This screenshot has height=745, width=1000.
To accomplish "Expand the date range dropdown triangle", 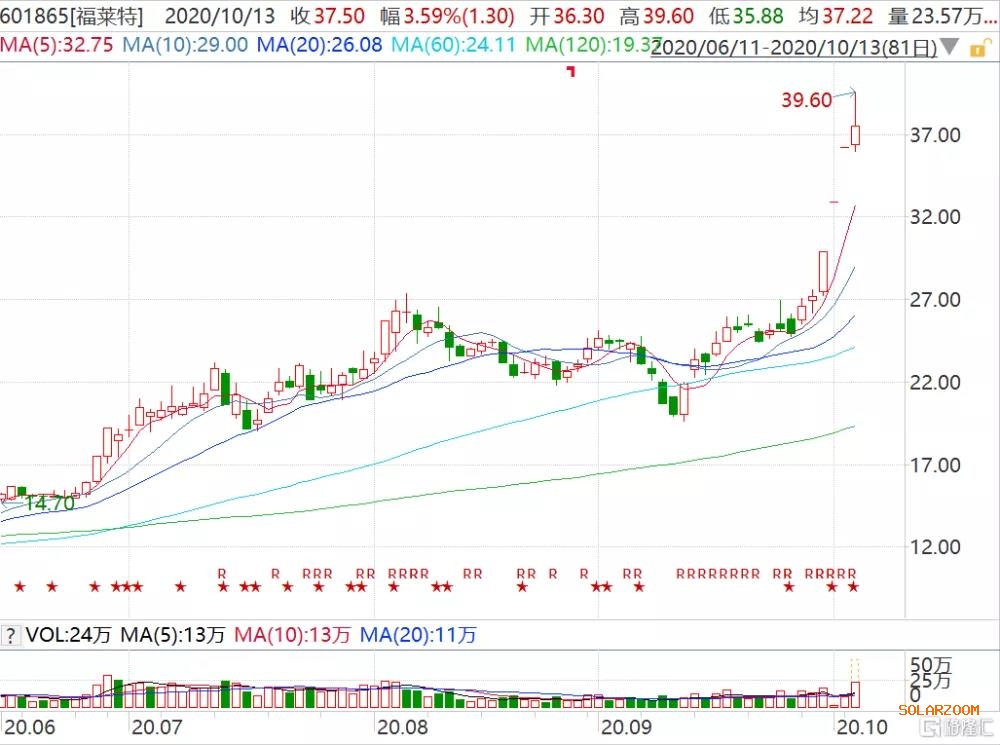I will [x=950, y=47].
